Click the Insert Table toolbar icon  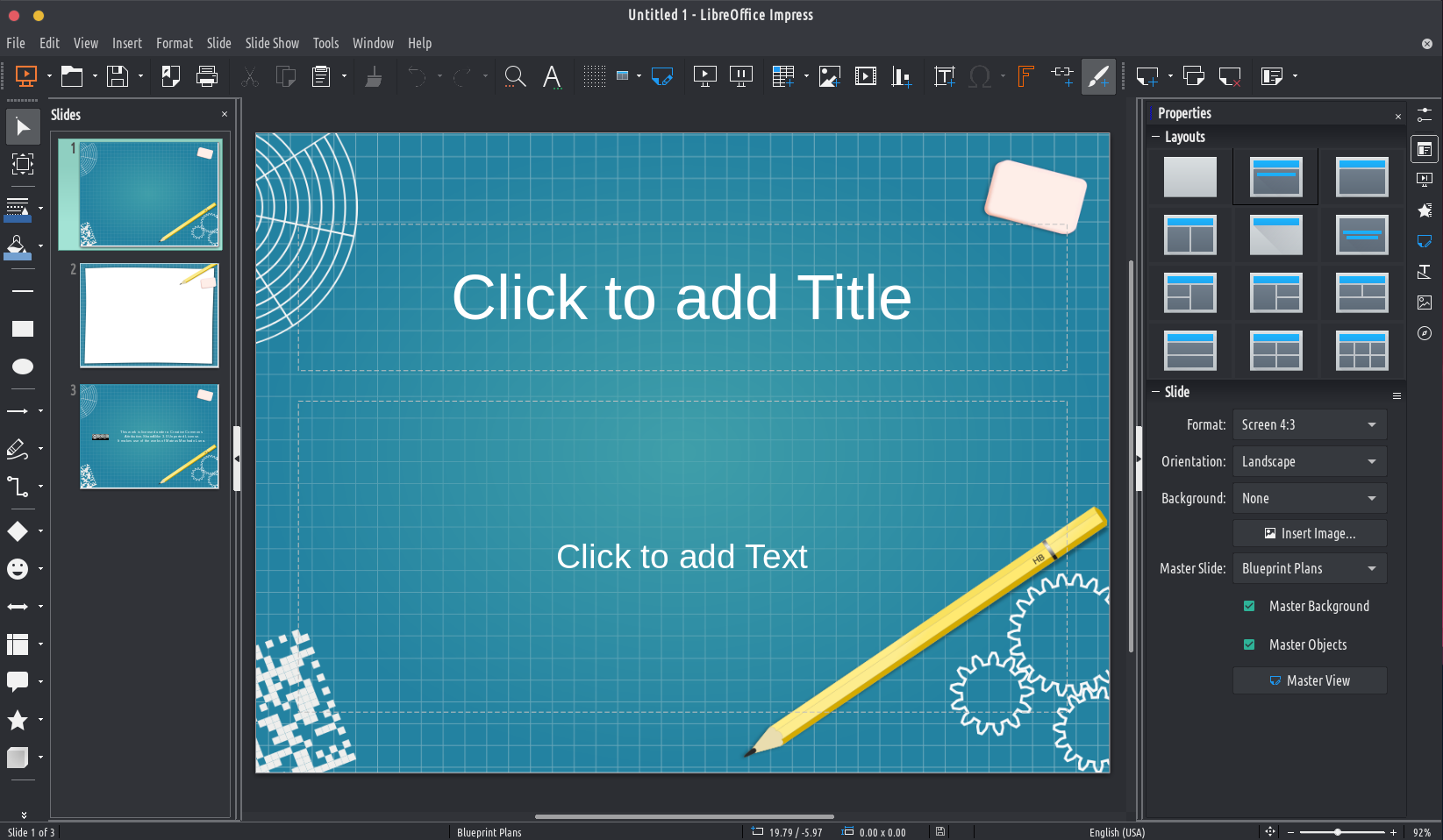[x=782, y=77]
